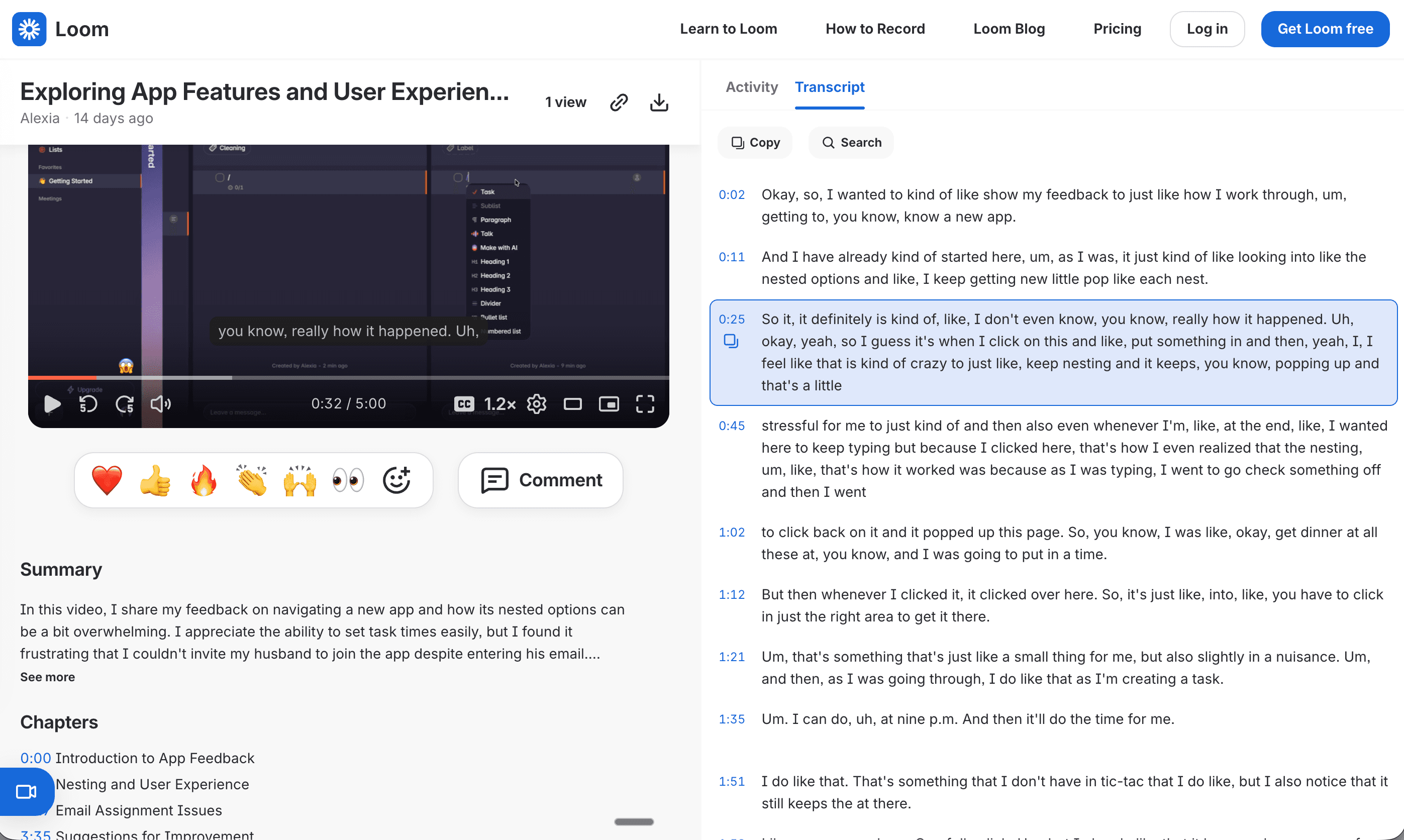Click Get Loom free button

tap(1325, 29)
